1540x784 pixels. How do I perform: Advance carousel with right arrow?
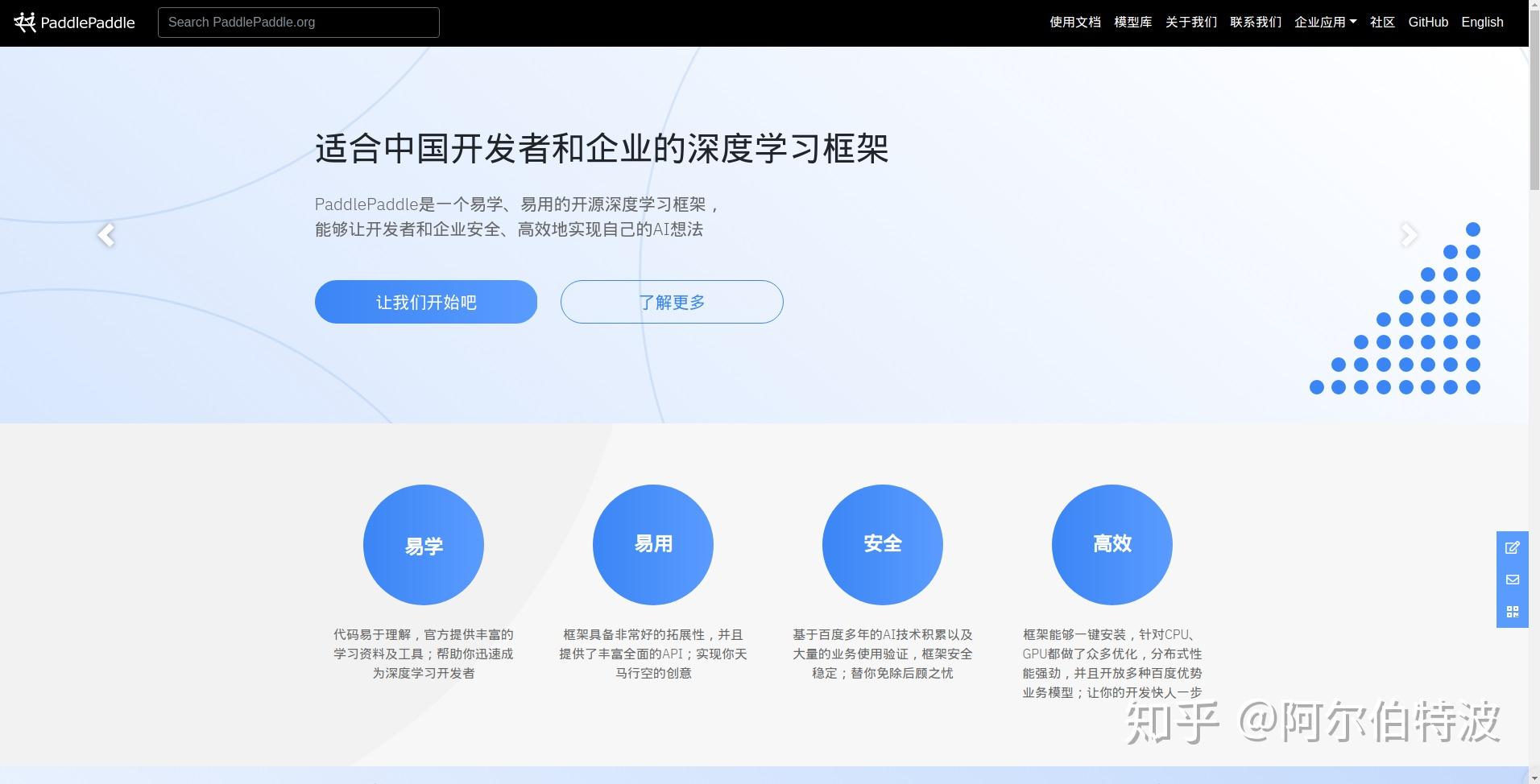1409,234
